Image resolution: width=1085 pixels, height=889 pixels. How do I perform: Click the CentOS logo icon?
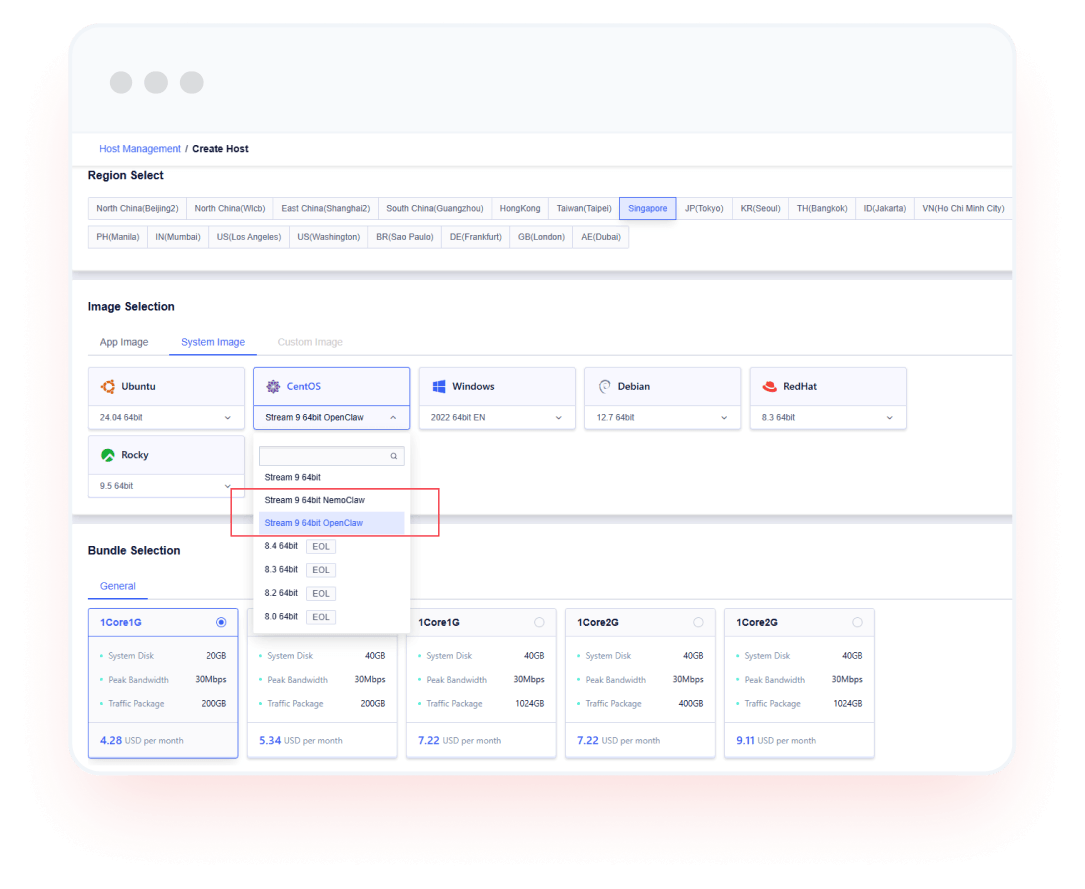point(273,387)
